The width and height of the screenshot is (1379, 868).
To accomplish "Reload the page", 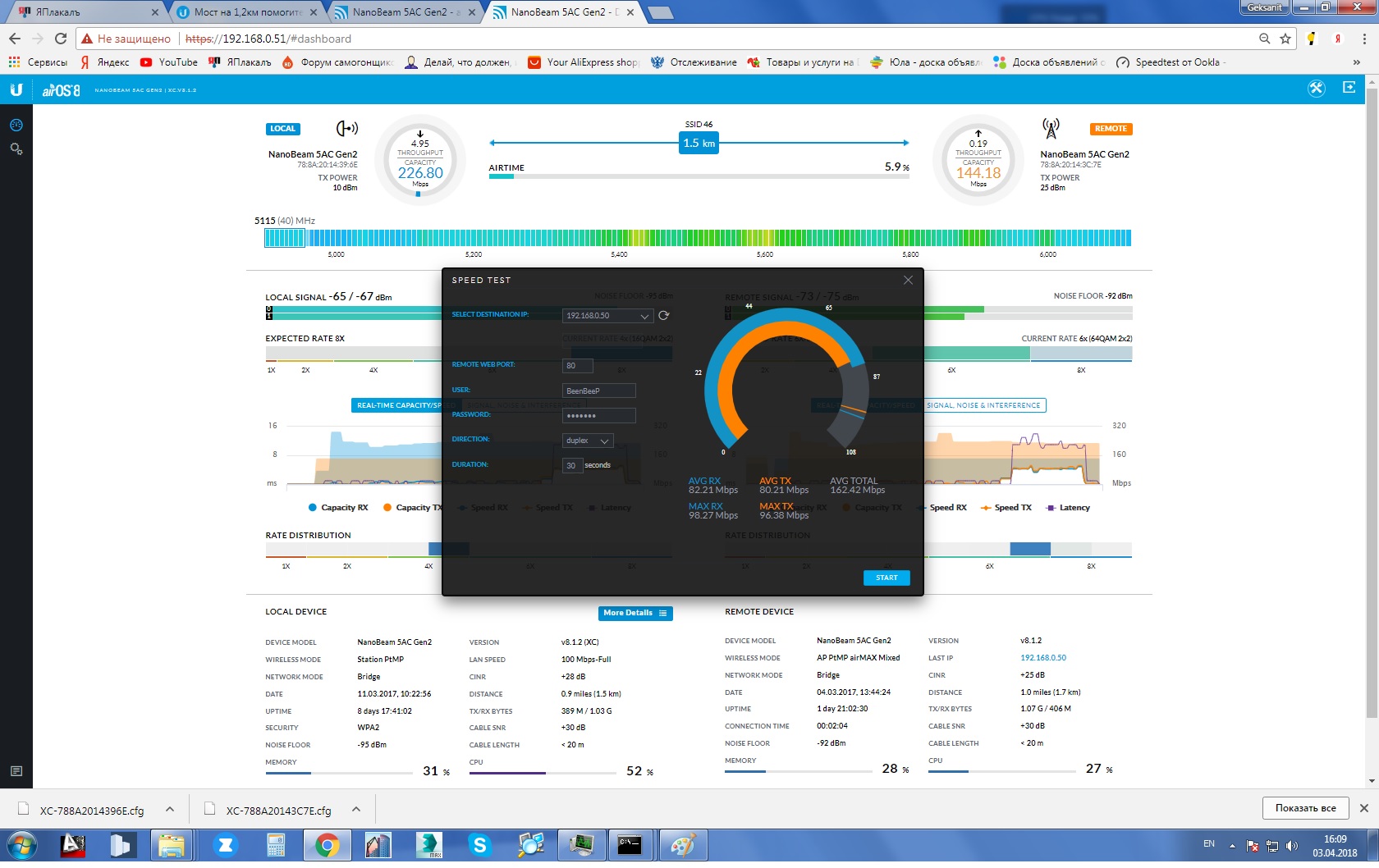I will pos(60,39).
